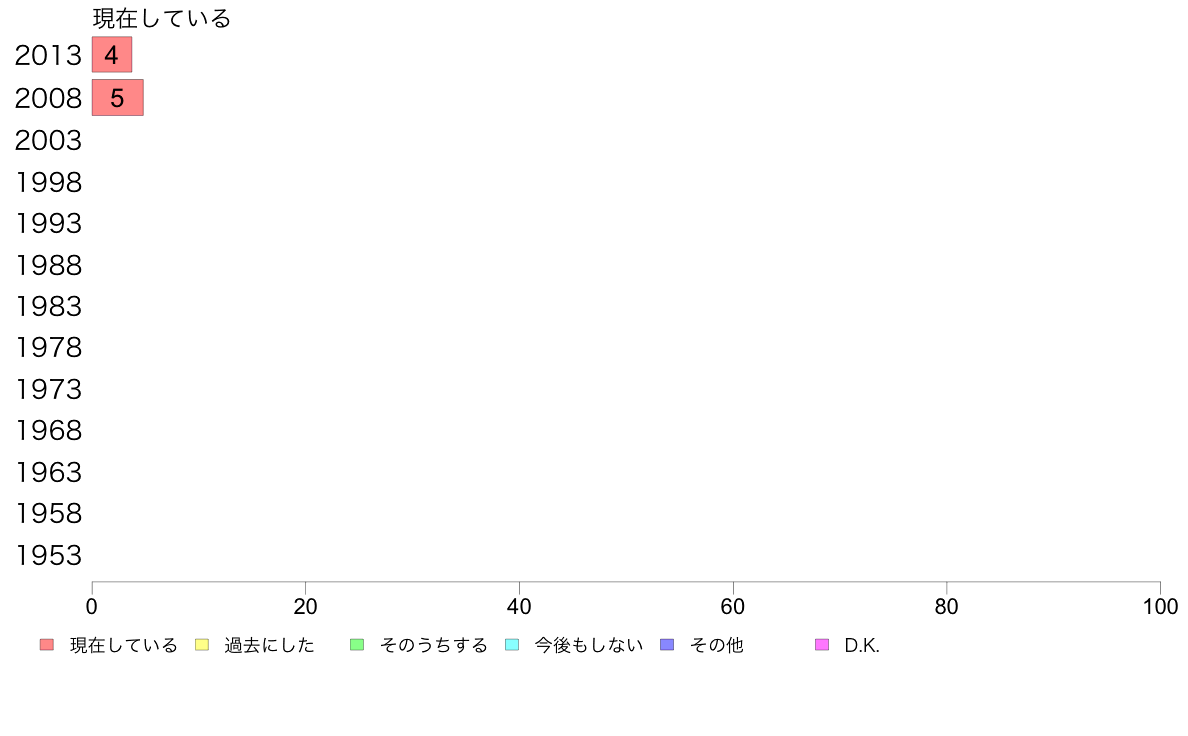Click the magenta D.K. legend swatch
This screenshot has height=736, width=1188.
click(822, 645)
